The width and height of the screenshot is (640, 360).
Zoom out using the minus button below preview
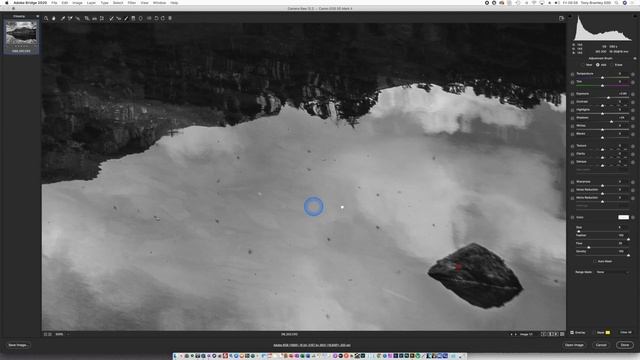pos(45,334)
